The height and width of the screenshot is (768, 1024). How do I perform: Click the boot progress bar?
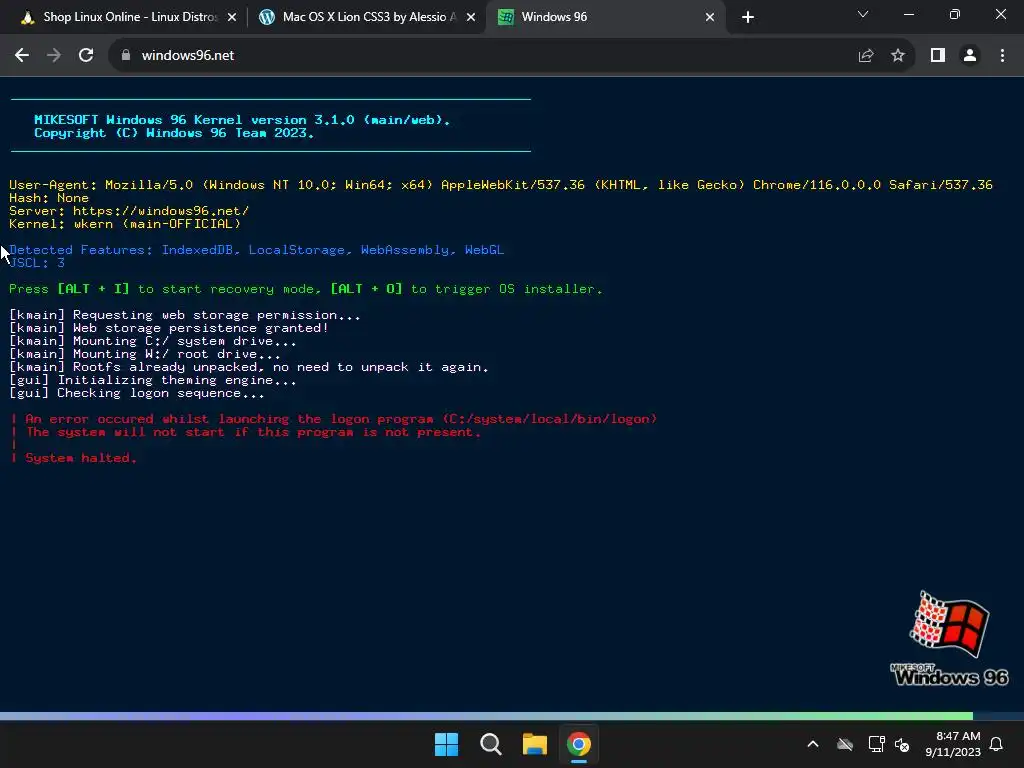click(x=512, y=716)
